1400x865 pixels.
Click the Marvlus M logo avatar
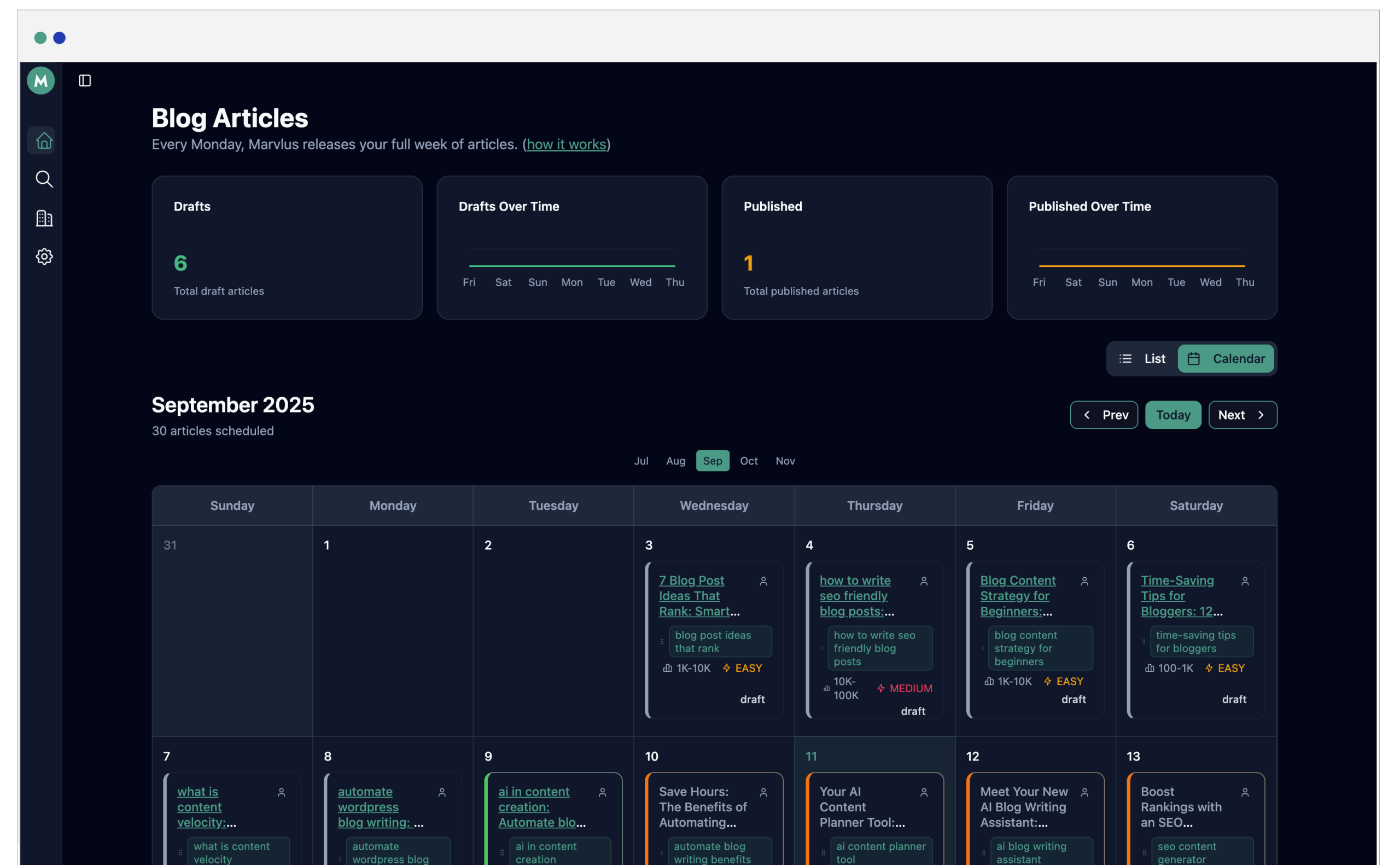coord(40,80)
